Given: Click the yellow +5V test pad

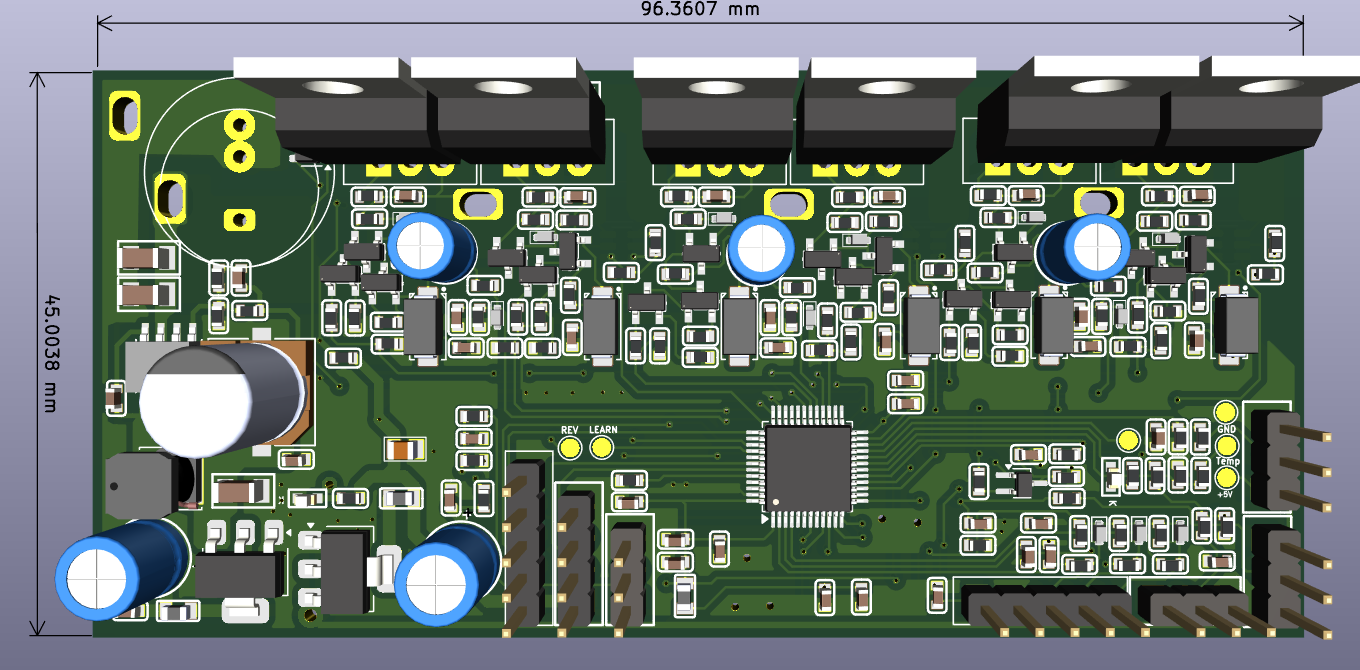Looking at the screenshot, I should [1226, 478].
